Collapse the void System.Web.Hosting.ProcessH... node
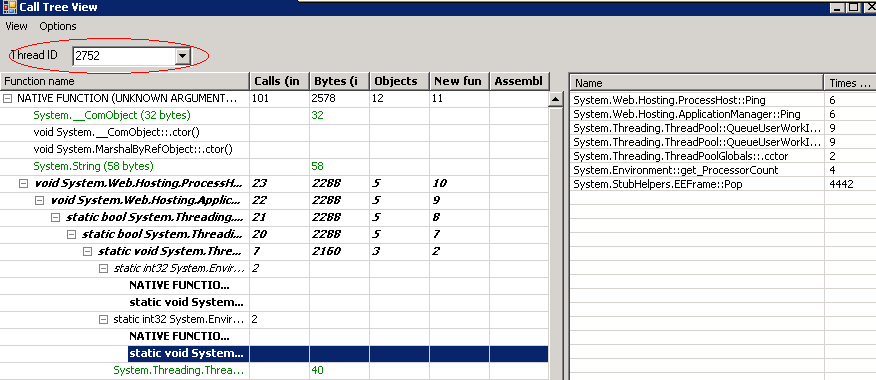 tap(23, 183)
